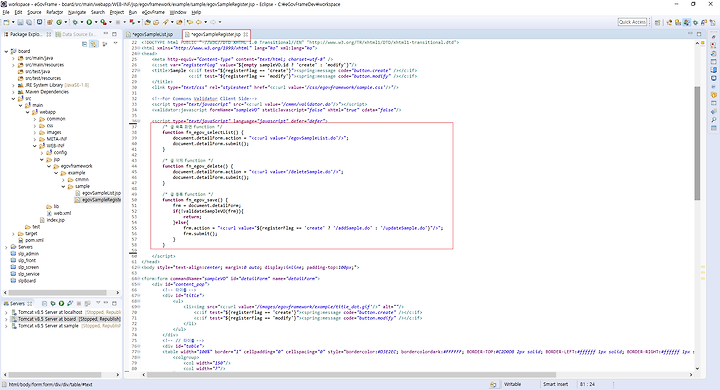720x390 pixels.
Task: Open the Help menu
Action: tap(196, 12)
